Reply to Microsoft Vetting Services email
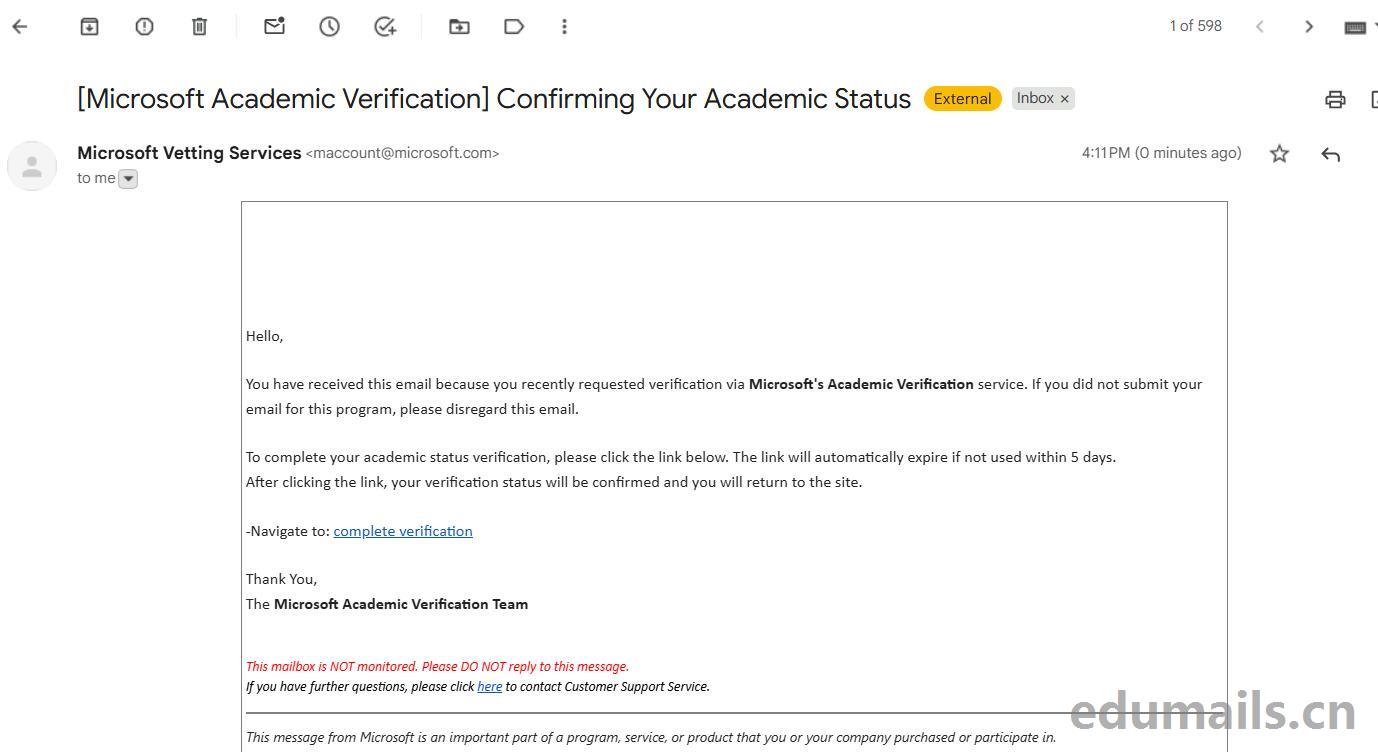The width and height of the screenshot is (1378, 752). (1330, 154)
